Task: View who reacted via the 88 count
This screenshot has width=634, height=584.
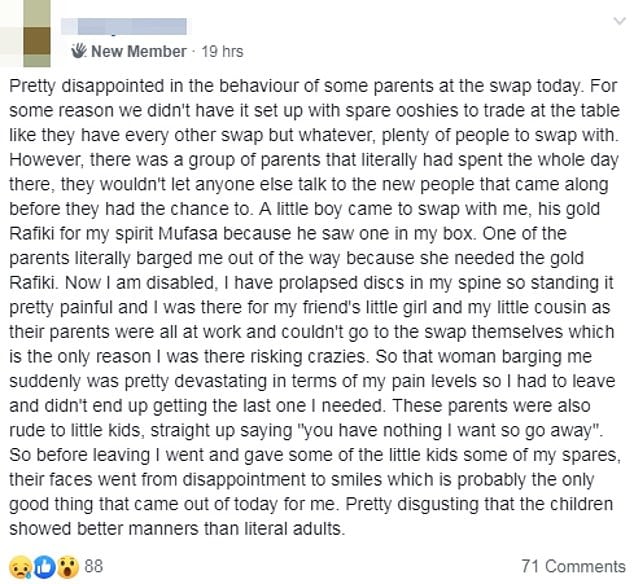Action: [95, 566]
